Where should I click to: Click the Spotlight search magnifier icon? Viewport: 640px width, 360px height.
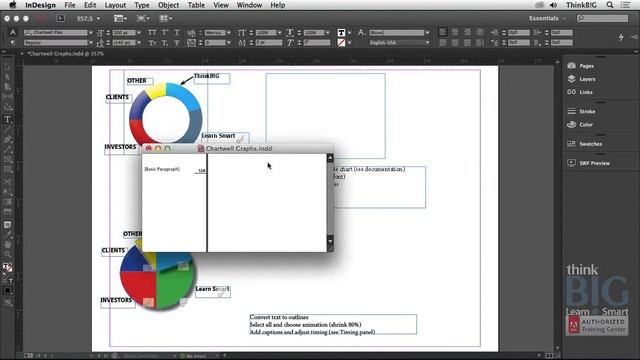click(x=609, y=5)
